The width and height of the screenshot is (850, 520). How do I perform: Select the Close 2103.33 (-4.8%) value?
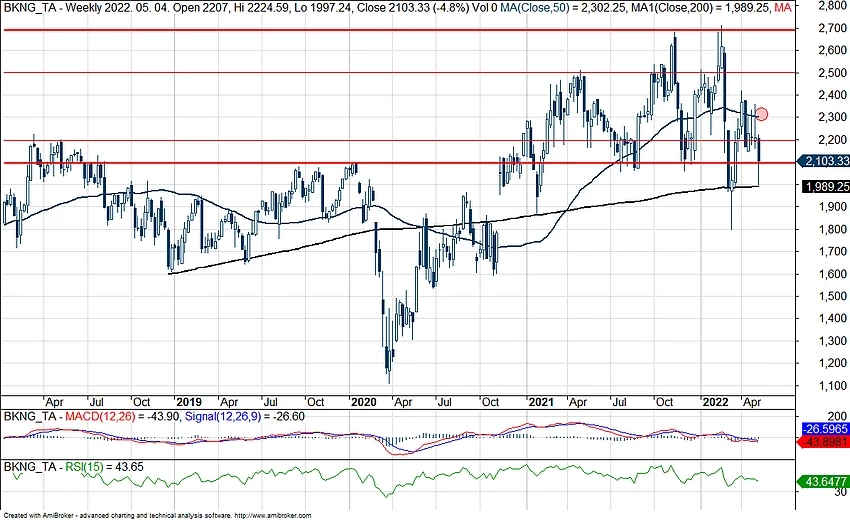(x=413, y=8)
